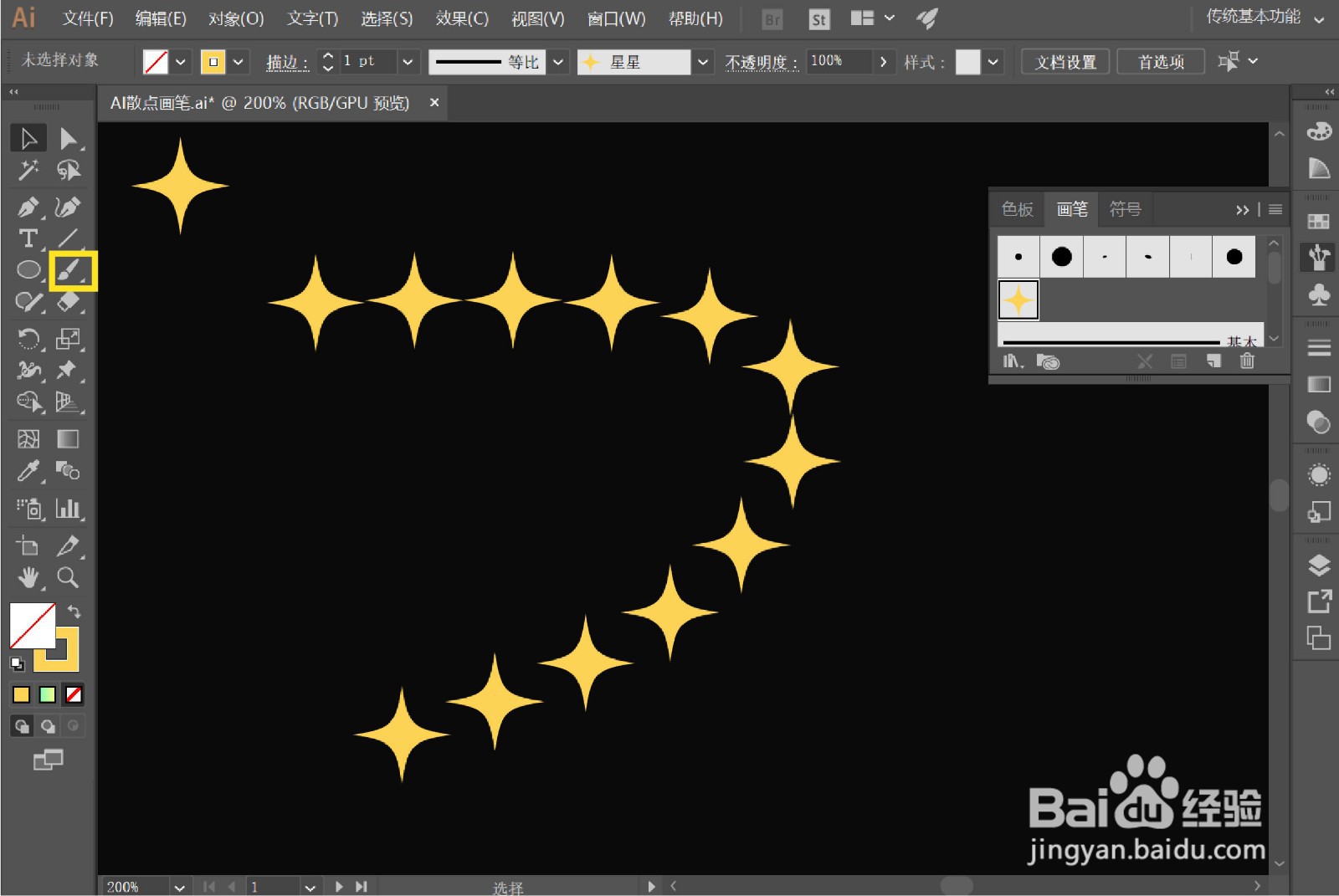Reset default fill and stroke
Viewport: 1339px width, 896px height.
[17, 664]
